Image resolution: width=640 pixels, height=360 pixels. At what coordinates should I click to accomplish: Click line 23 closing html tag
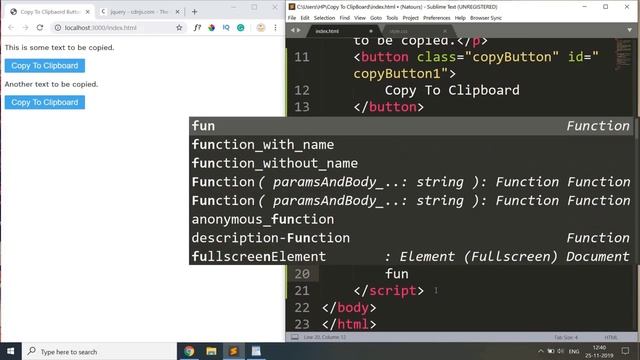click(x=349, y=324)
